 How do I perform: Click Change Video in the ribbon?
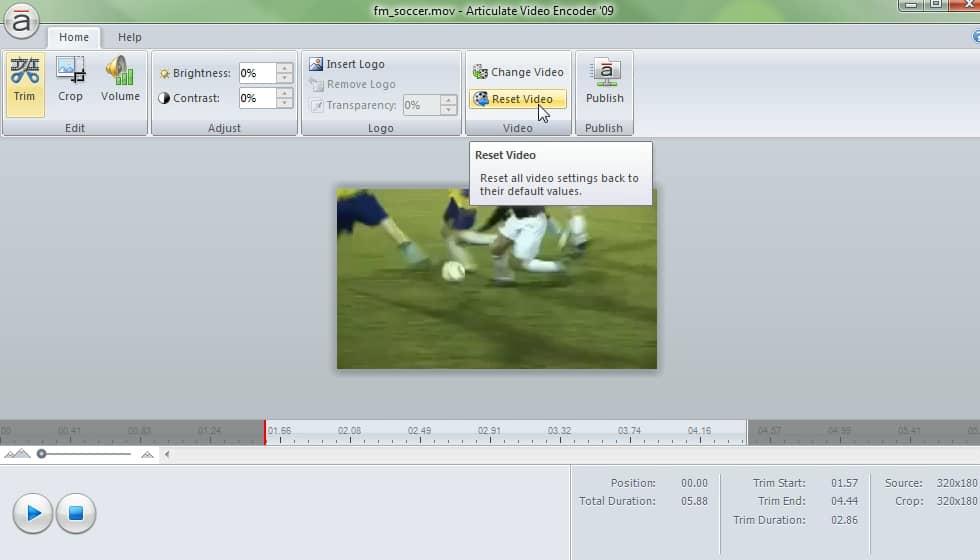(518, 72)
